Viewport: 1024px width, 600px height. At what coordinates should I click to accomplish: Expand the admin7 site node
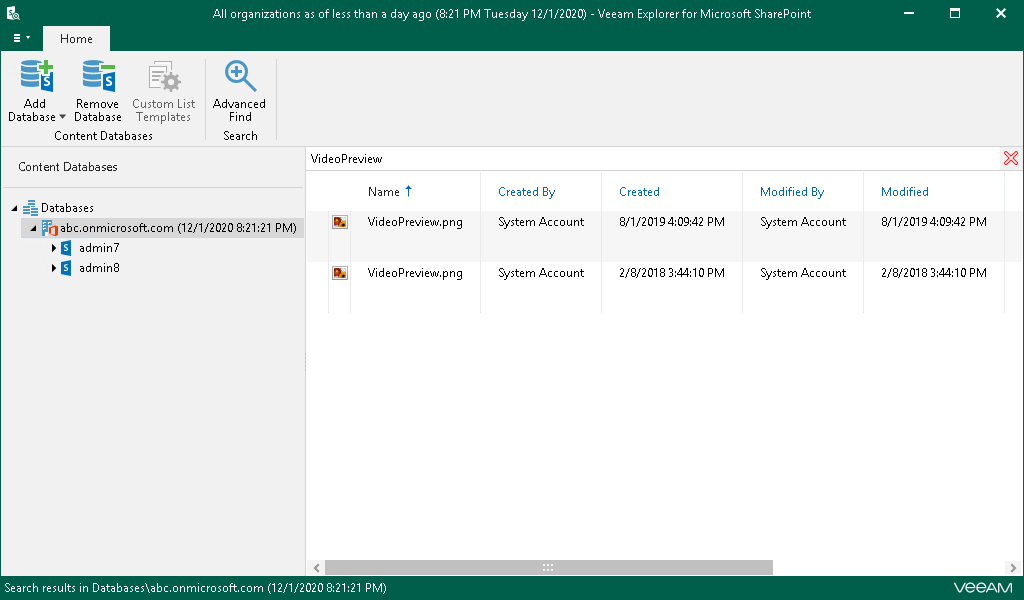pos(54,248)
